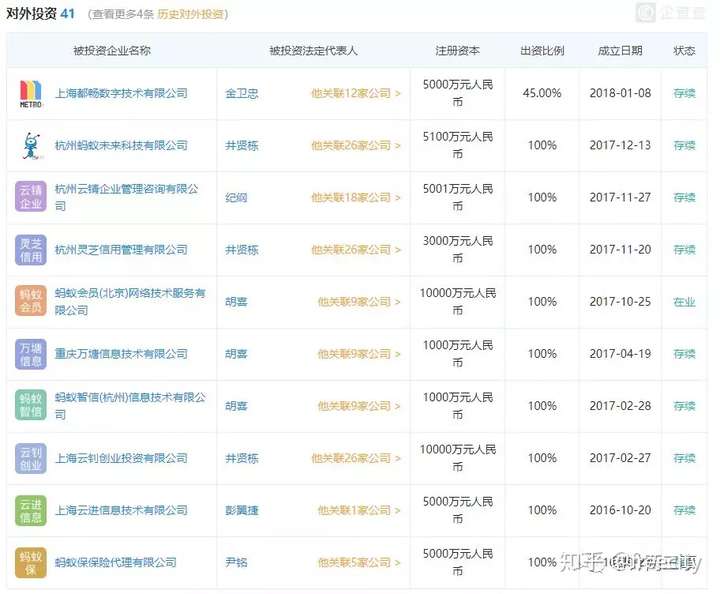Viewport: 720px width, 594px height.
Task: Open legal representative 井贤栋 in 杭州蚂蚁未来科技 row
Action: click(x=242, y=146)
